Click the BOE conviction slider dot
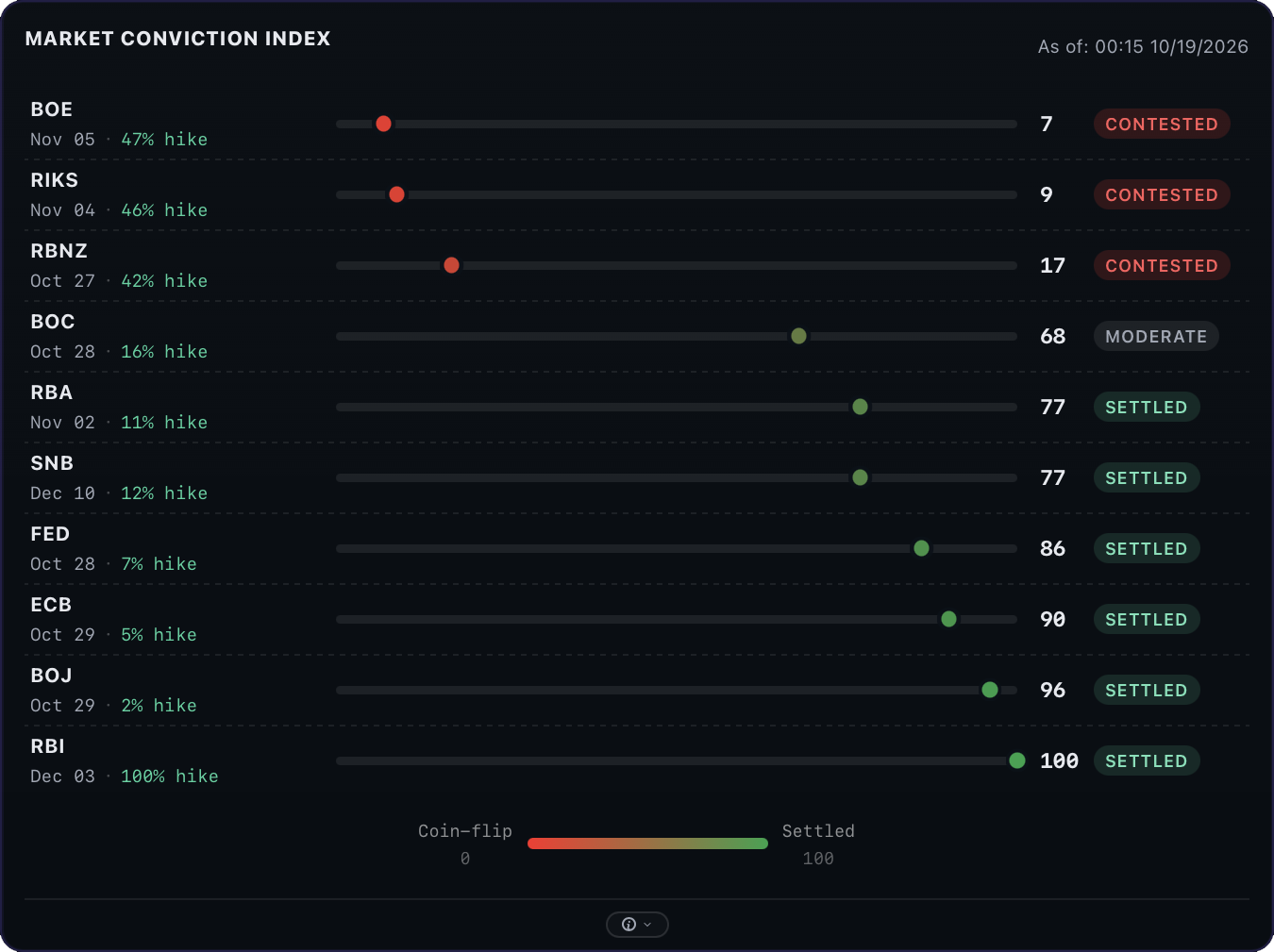Image resolution: width=1274 pixels, height=952 pixels. click(x=383, y=124)
